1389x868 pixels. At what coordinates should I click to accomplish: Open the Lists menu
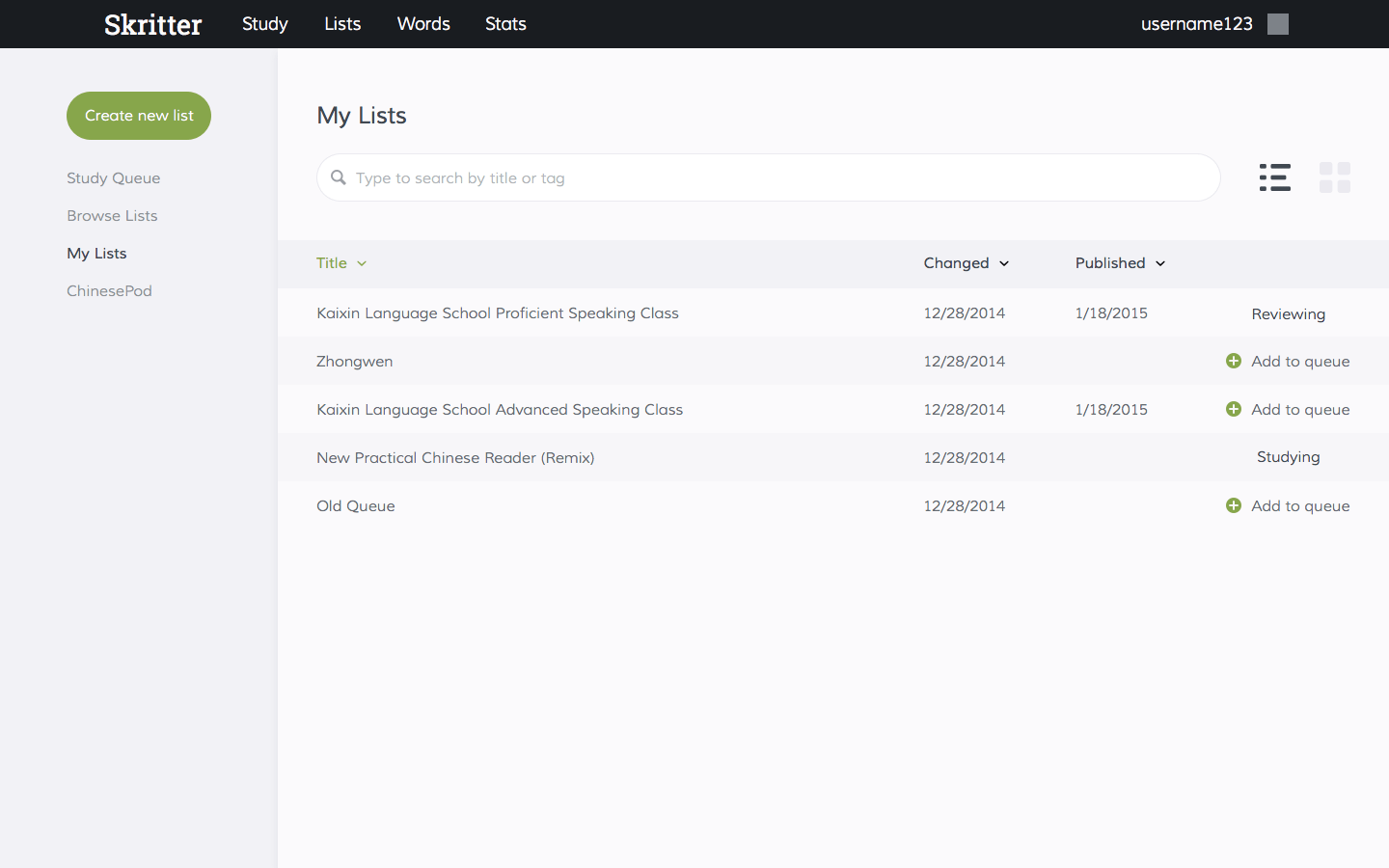click(x=342, y=24)
